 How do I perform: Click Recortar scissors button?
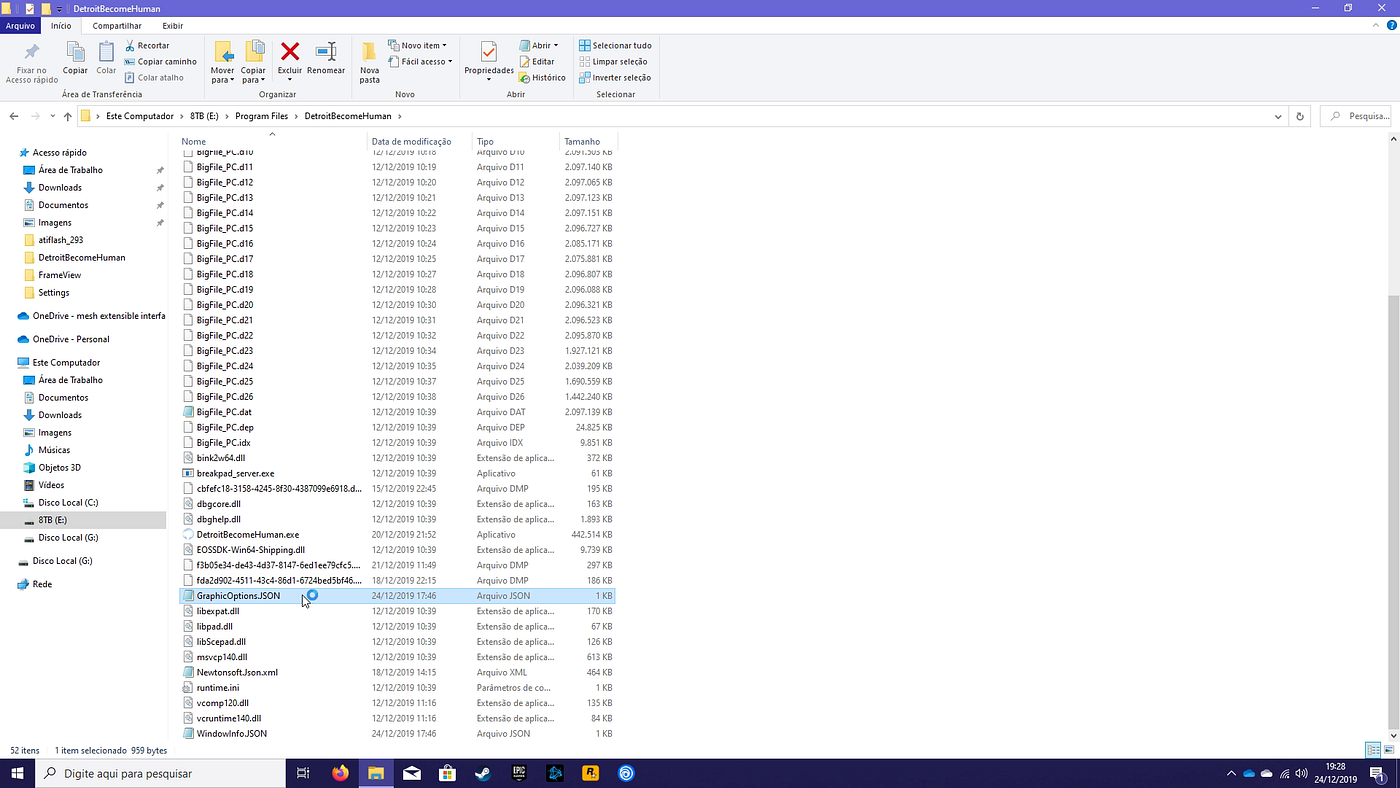147,45
